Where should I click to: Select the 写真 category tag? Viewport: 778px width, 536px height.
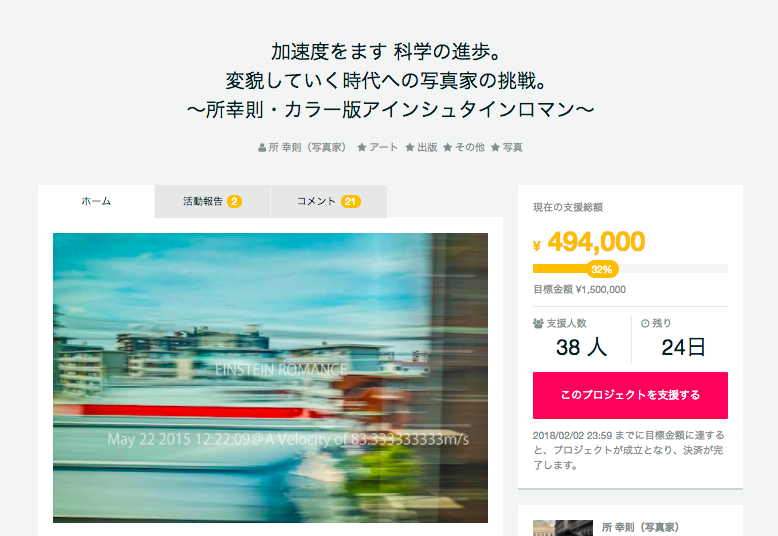click(x=513, y=147)
